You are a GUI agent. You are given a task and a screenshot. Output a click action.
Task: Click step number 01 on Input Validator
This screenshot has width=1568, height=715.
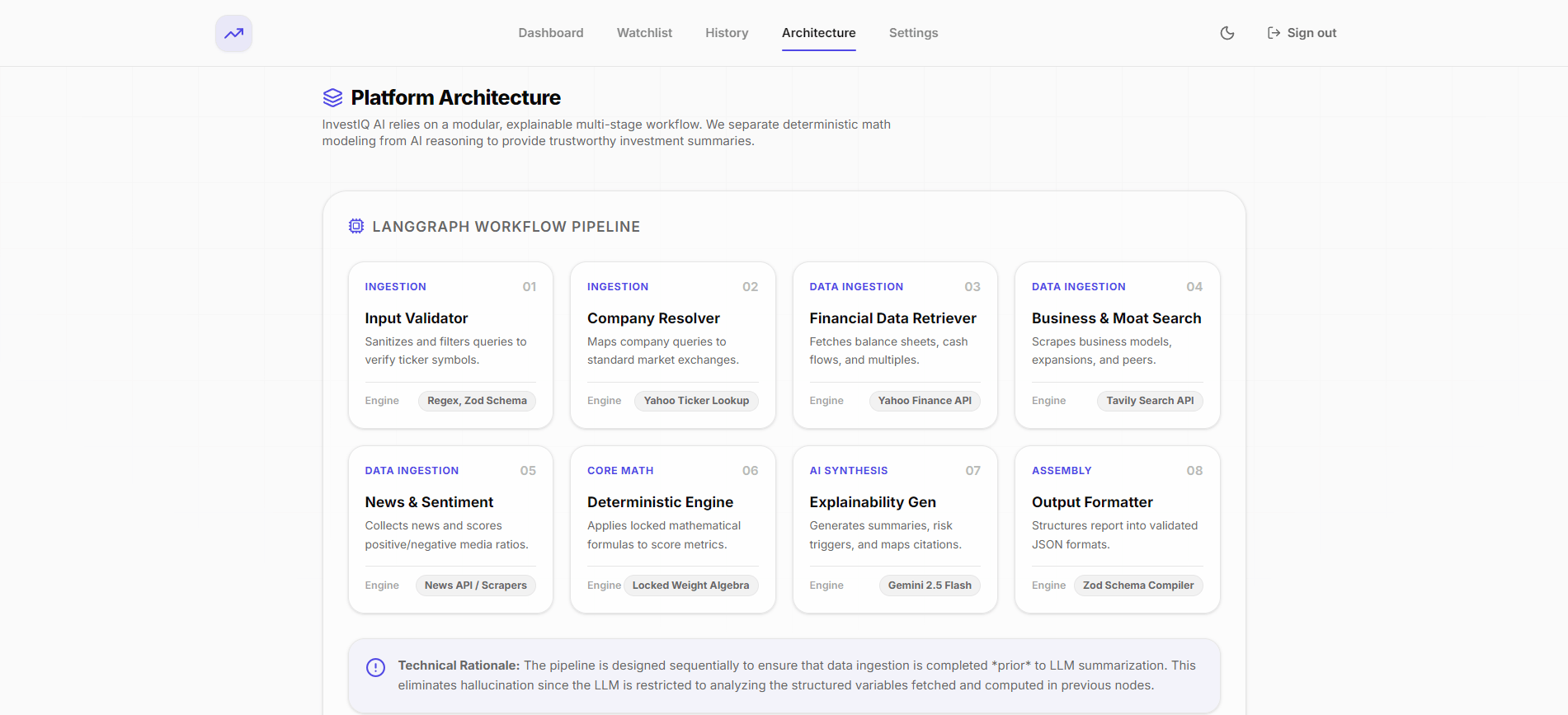pos(530,287)
